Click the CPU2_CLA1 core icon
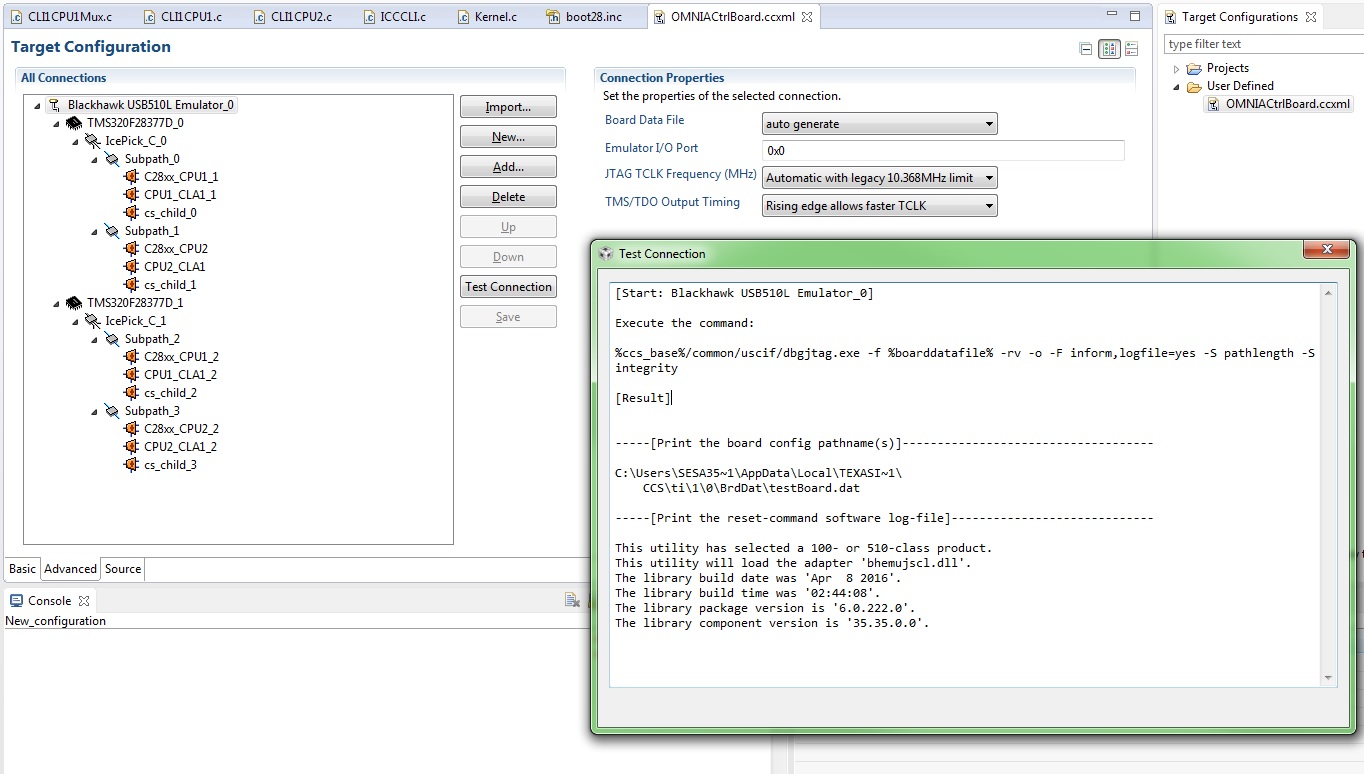This screenshot has height=774, width=1364. coord(131,267)
